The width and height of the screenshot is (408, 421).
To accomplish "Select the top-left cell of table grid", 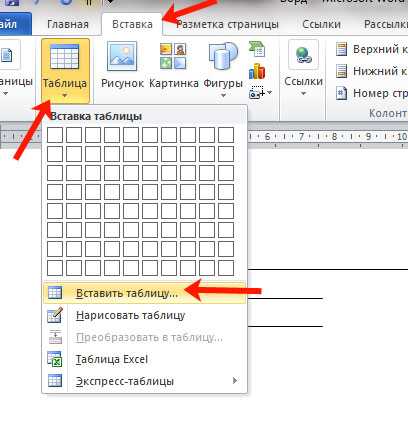I will (55, 135).
